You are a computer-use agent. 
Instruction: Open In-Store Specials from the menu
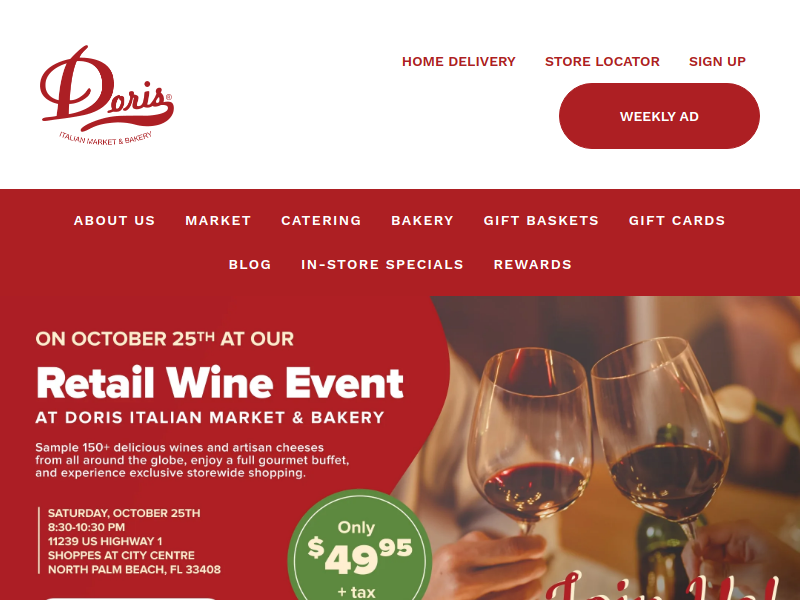382,264
